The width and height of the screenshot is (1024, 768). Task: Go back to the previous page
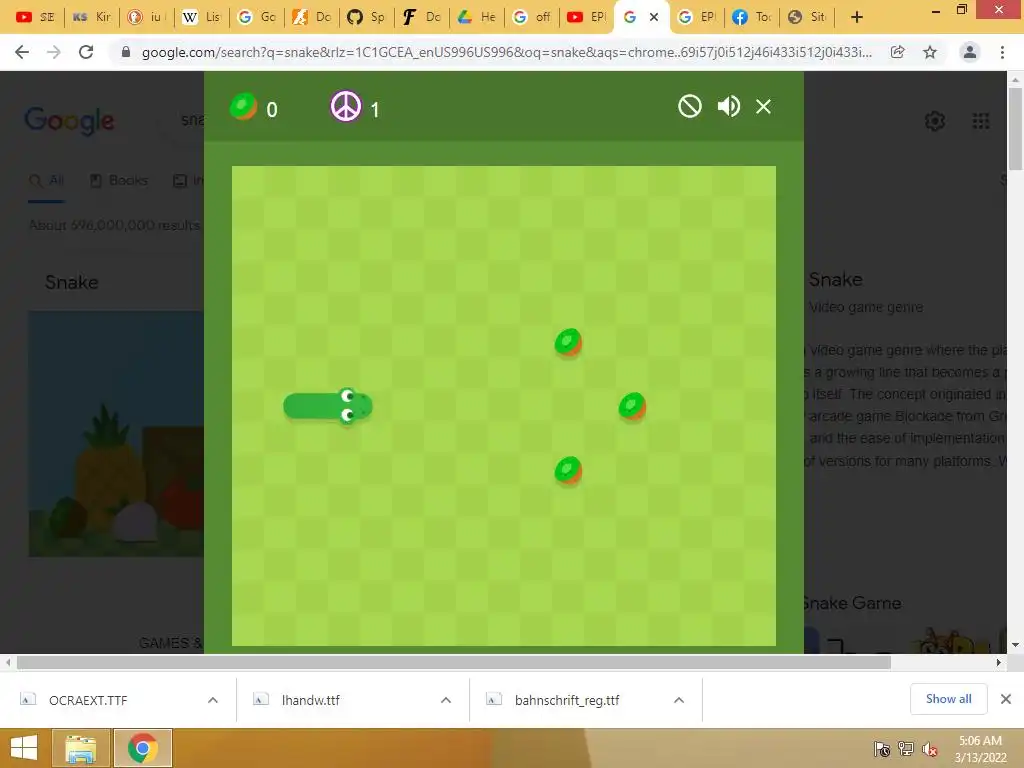[x=22, y=52]
